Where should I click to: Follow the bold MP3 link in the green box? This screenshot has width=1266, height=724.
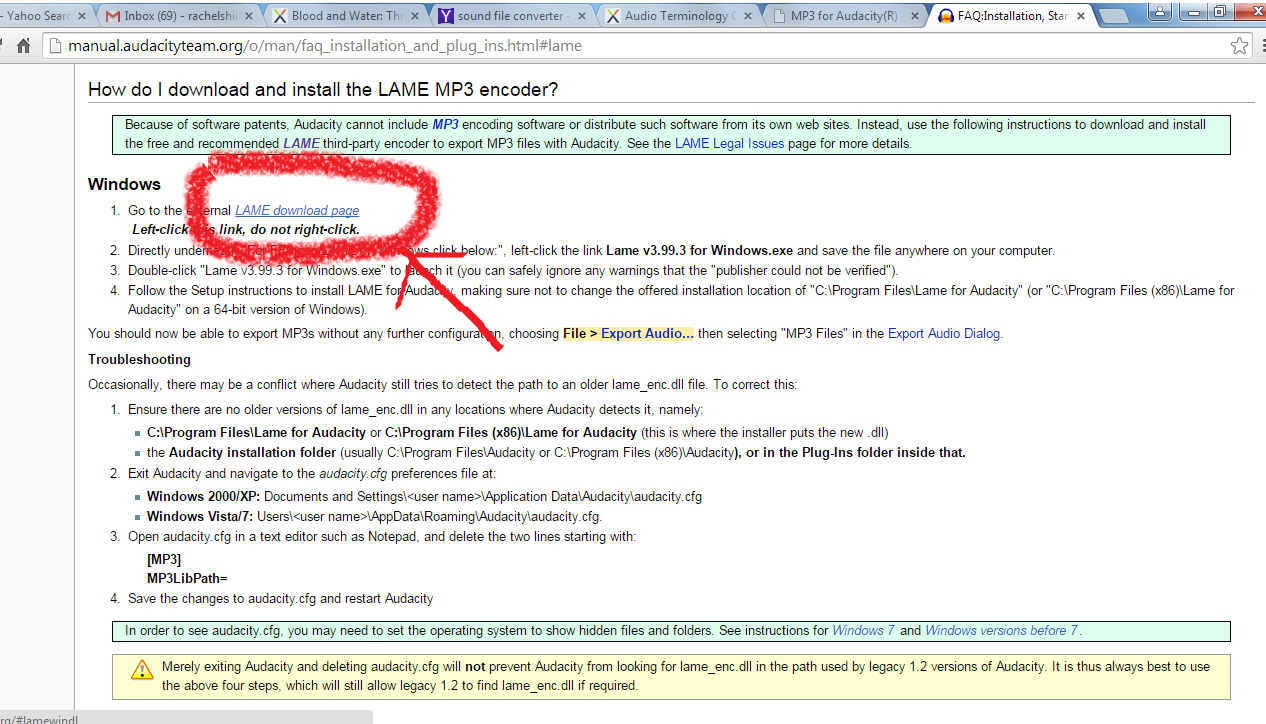coord(445,125)
